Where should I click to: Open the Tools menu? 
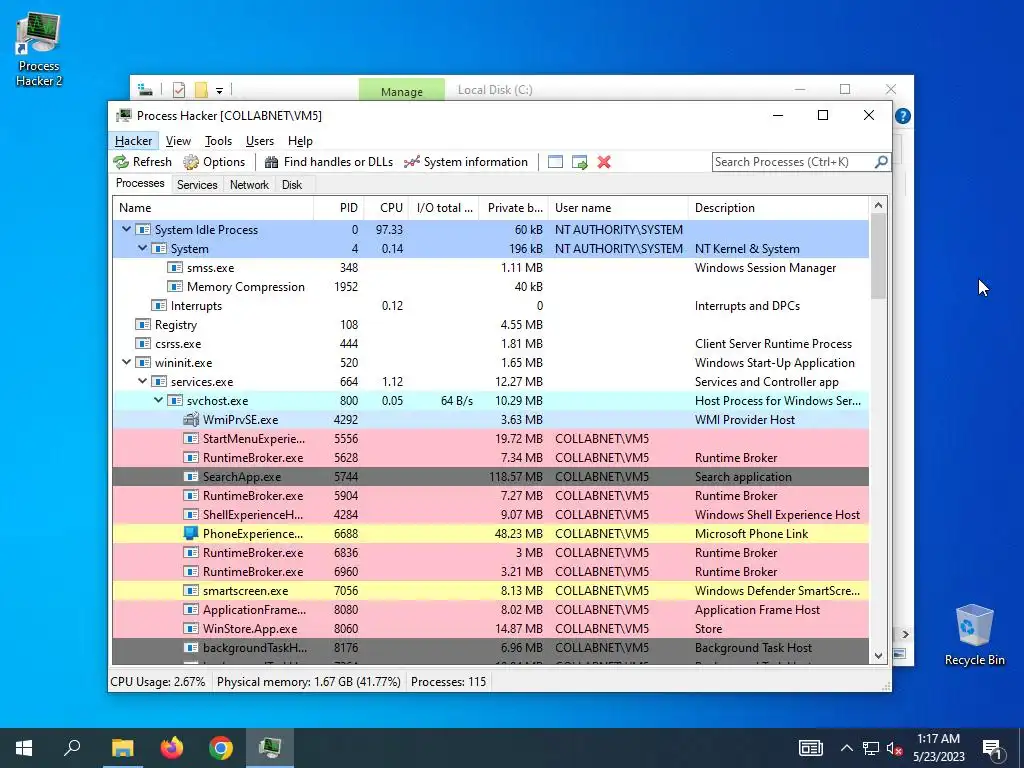click(x=218, y=141)
